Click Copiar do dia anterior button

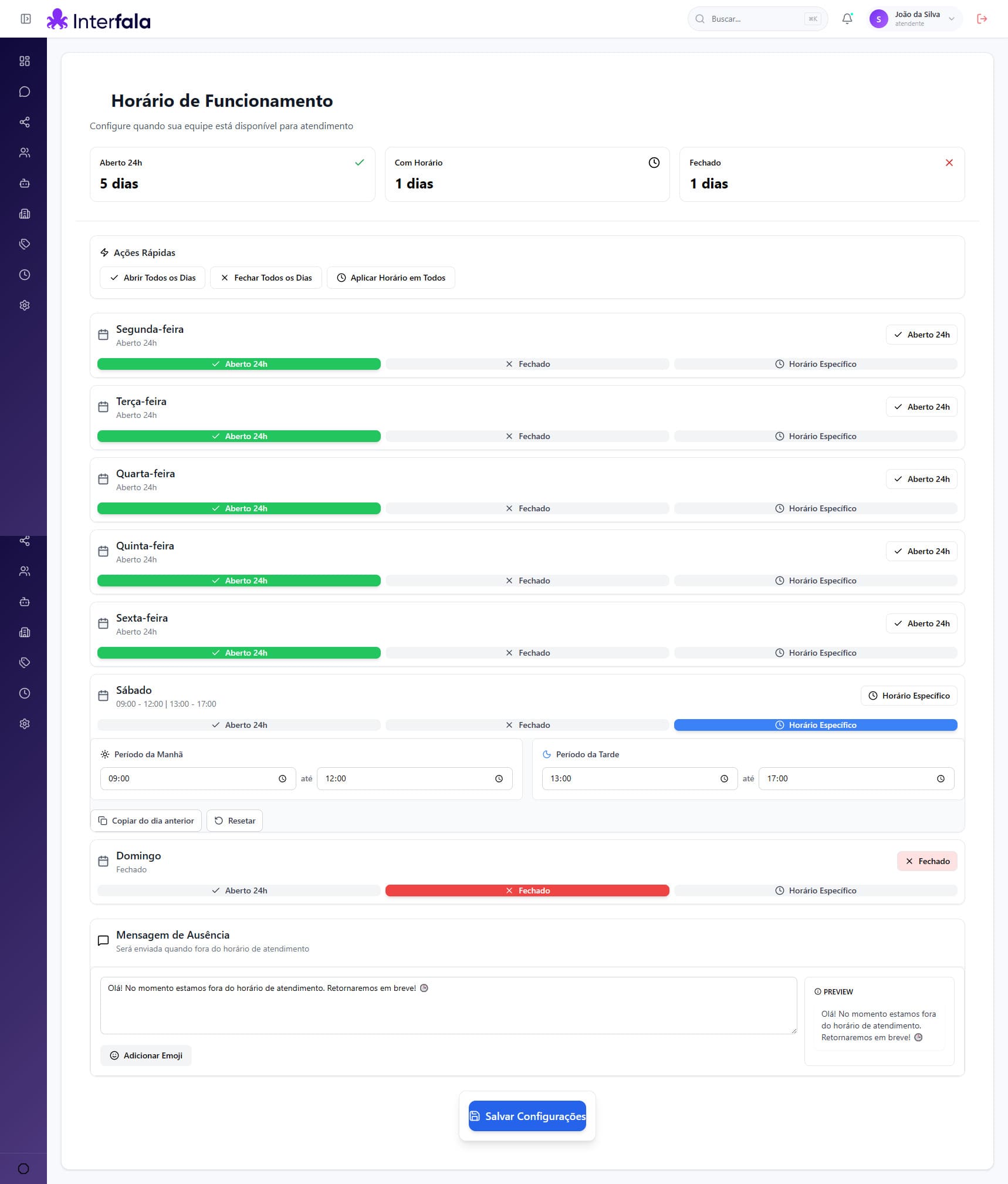(x=146, y=821)
